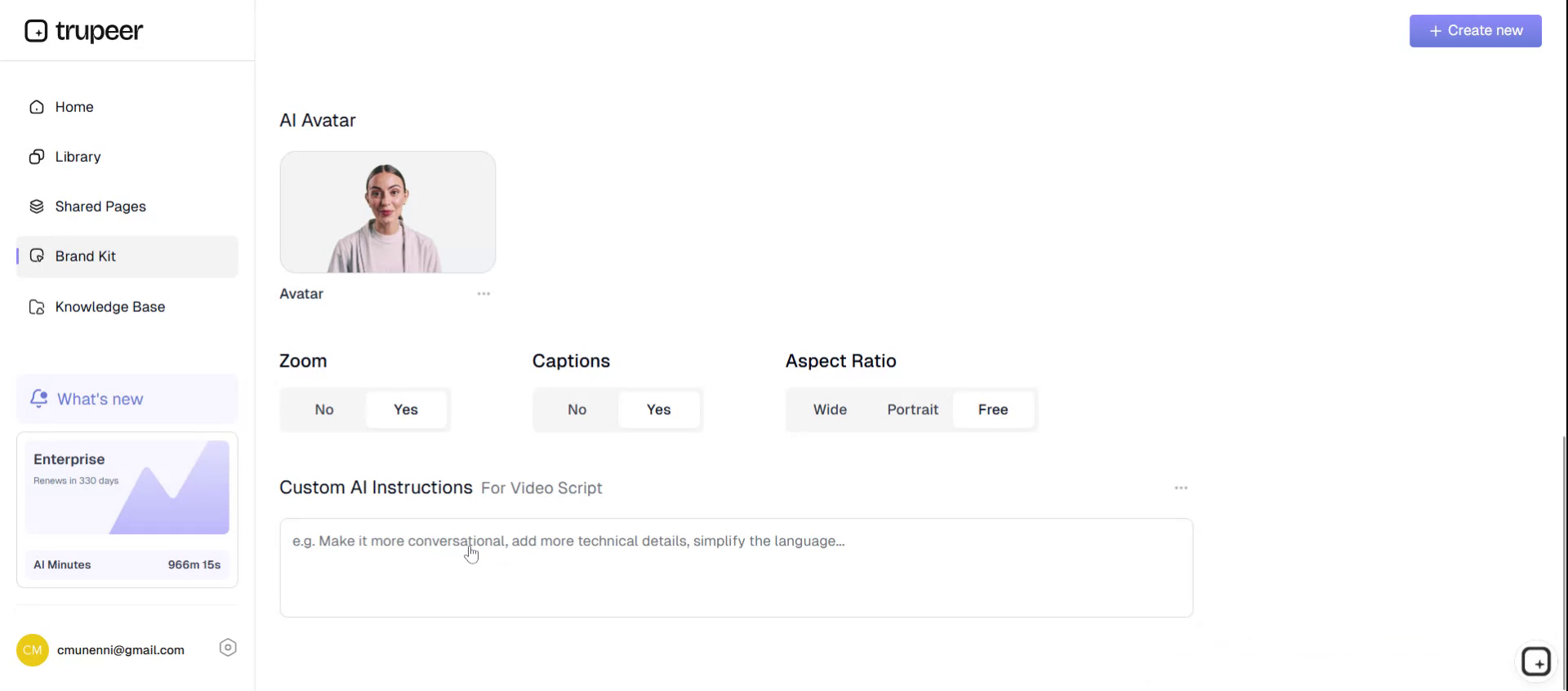Click the Create new button
The height and width of the screenshot is (691, 1568).
(1475, 31)
